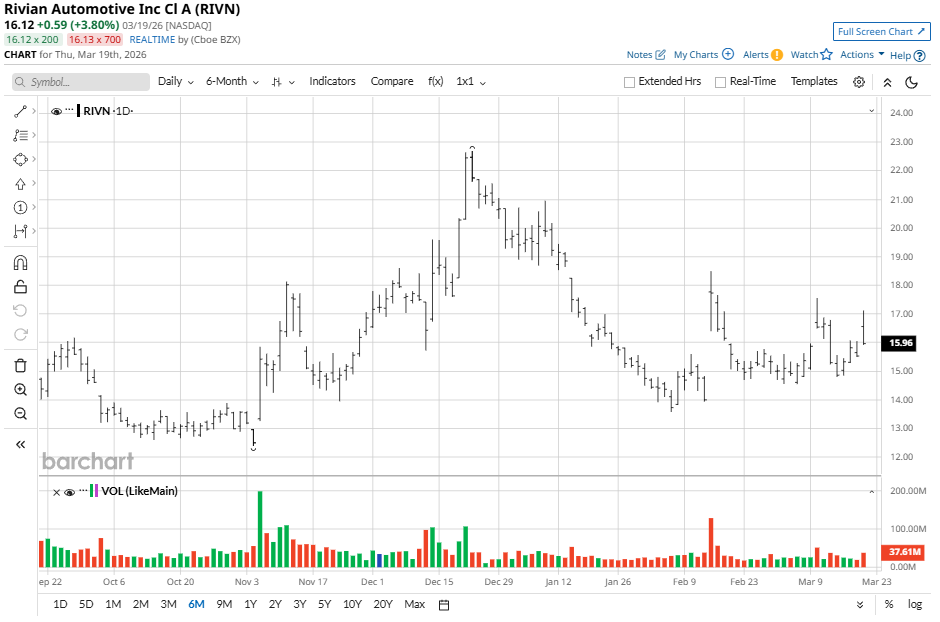This screenshot has height=622, width=940.
Task: Toggle magnet snap mode
Action: click(20, 263)
